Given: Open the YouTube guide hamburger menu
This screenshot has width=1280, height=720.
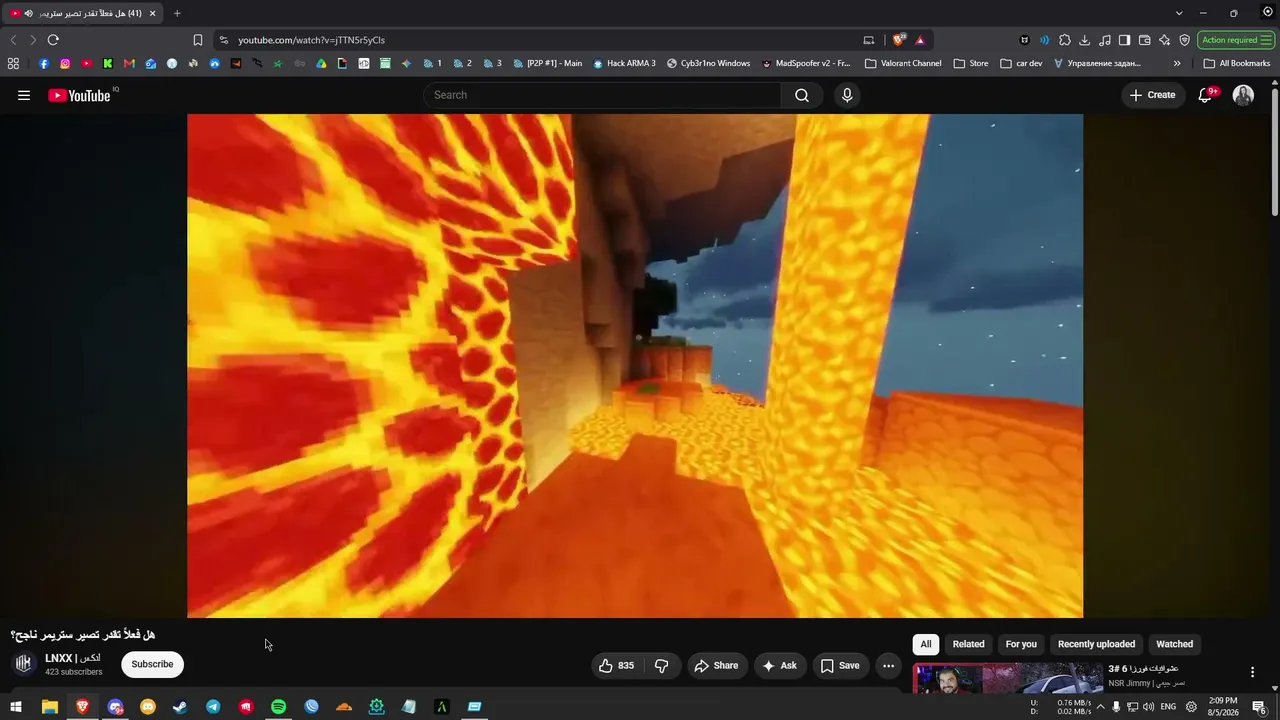Looking at the screenshot, I should [24, 95].
